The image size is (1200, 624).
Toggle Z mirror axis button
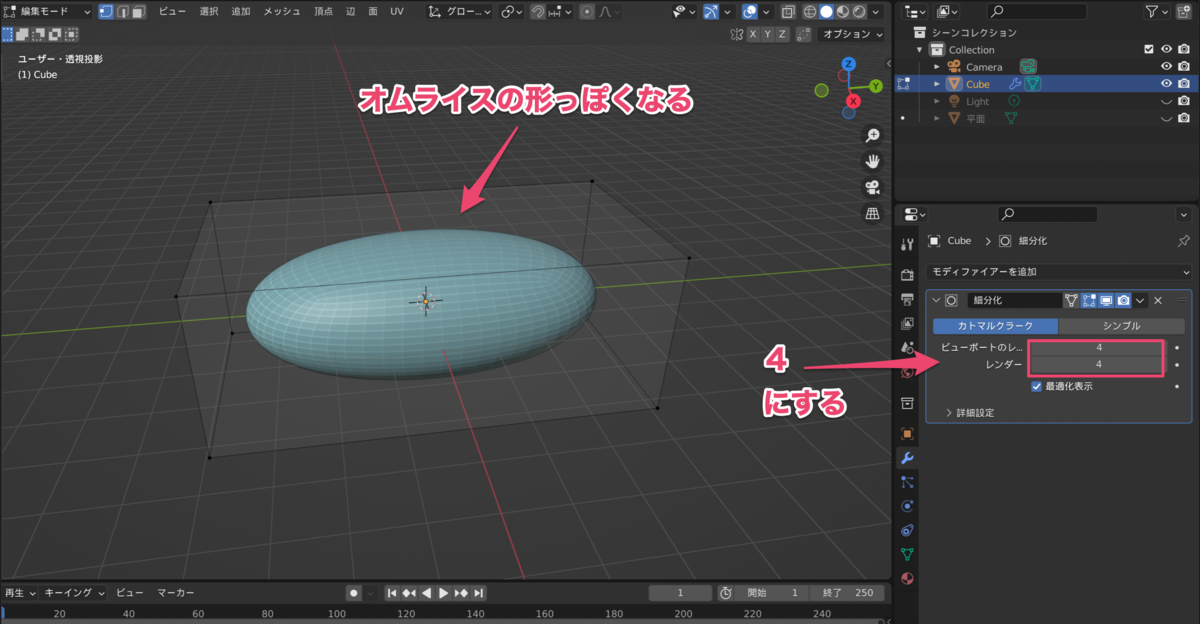coord(782,34)
